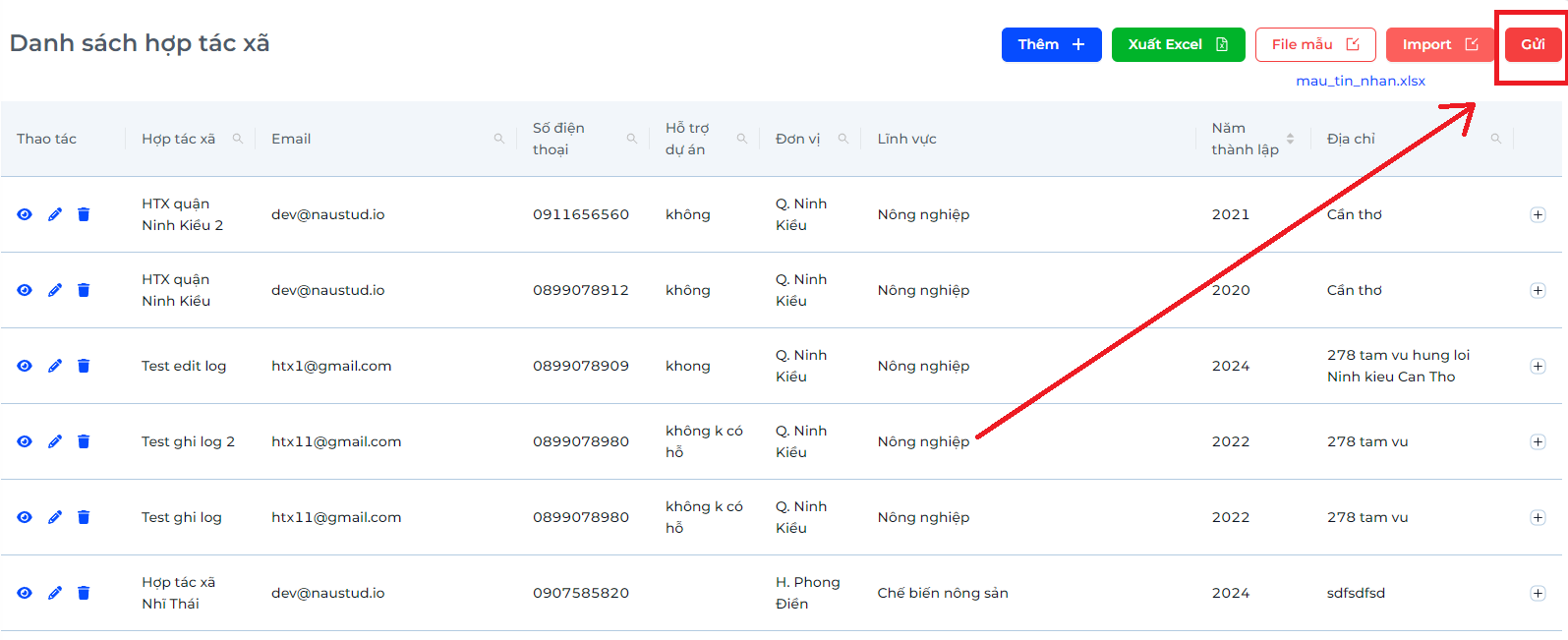The width and height of the screenshot is (1568, 640).
Task: Expand the row with year 2020
Action: coord(1538,290)
